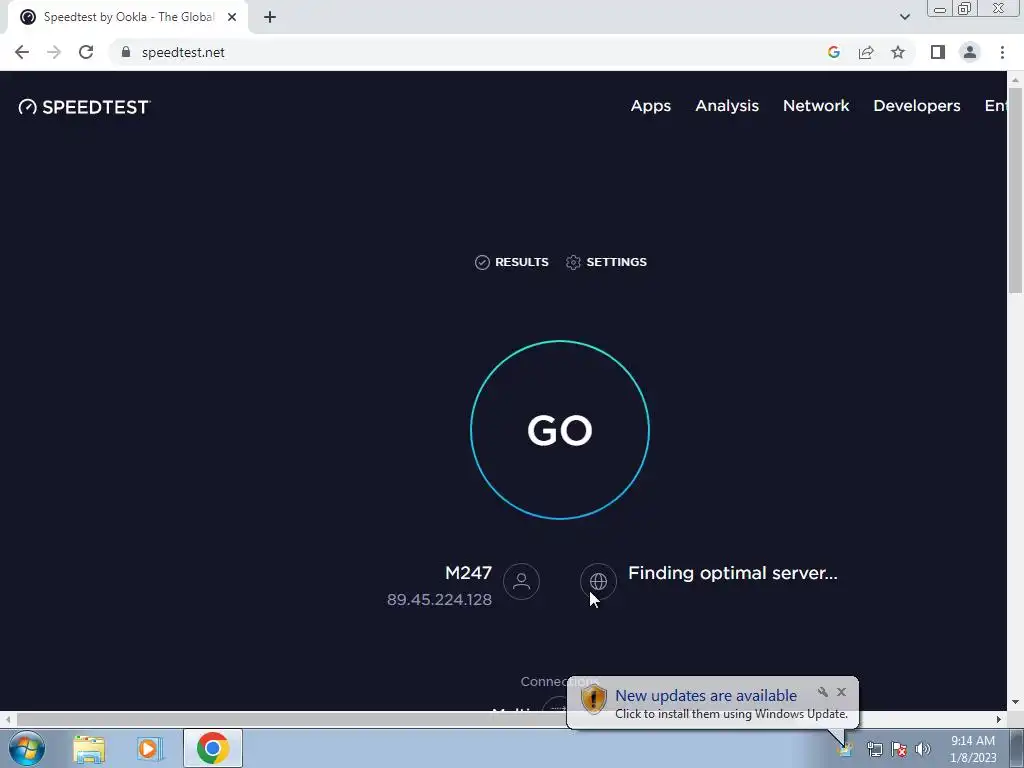This screenshot has height=768, width=1024.
Task: Click the Finding optimal server text
Action: (733, 573)
